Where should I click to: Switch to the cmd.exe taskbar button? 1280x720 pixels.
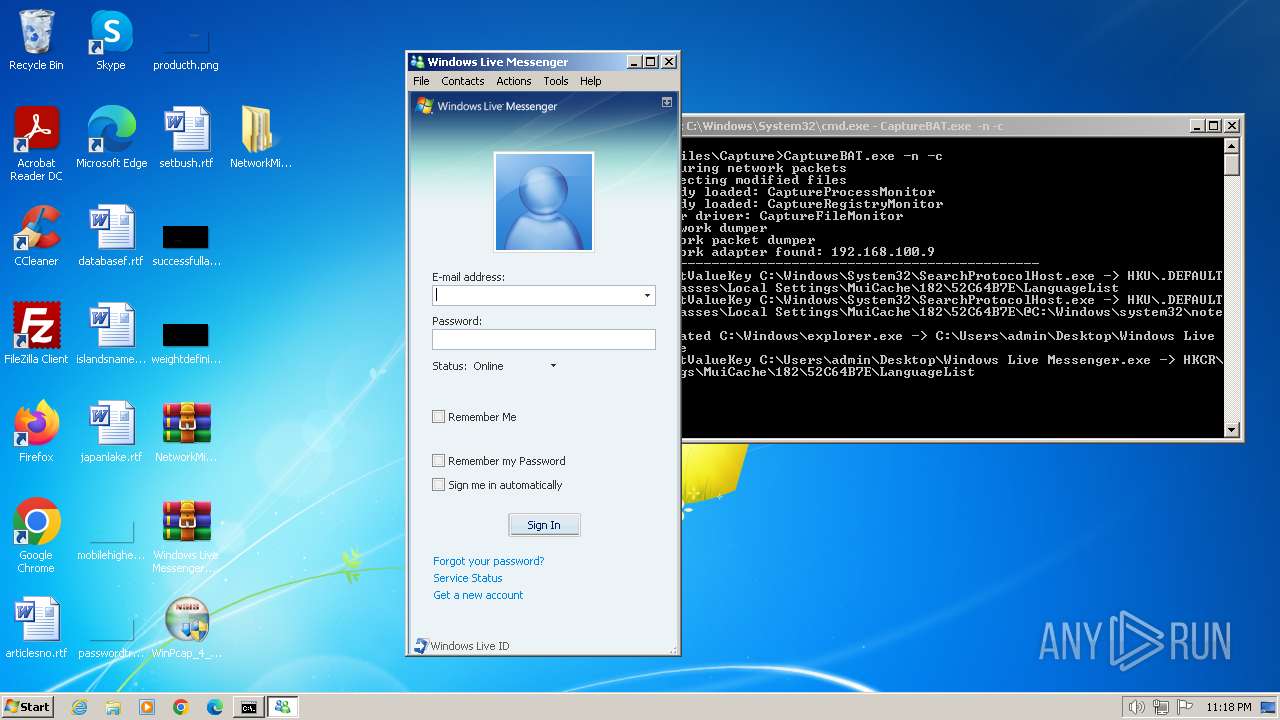pyautogui.click(x=248, y=707)
